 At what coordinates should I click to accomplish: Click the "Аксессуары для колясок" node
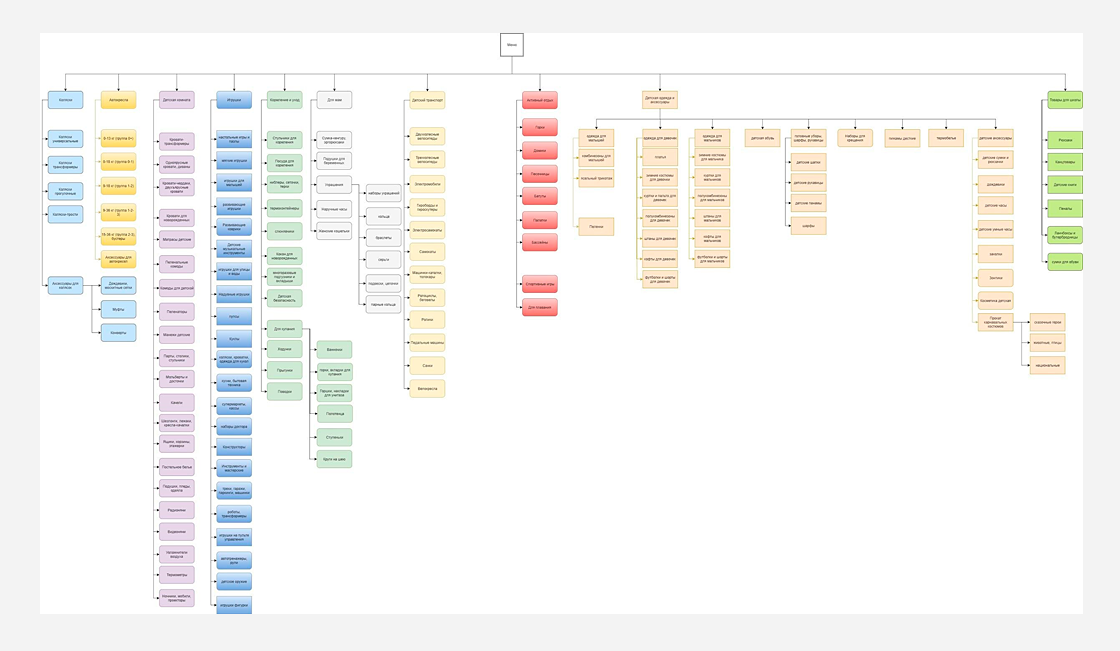click(x=65, y=286)
